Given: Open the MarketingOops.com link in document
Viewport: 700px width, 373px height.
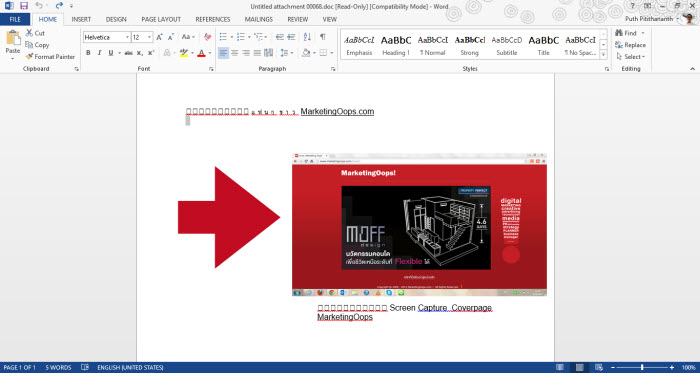Looking at the screenshot, I should [337, 111].
